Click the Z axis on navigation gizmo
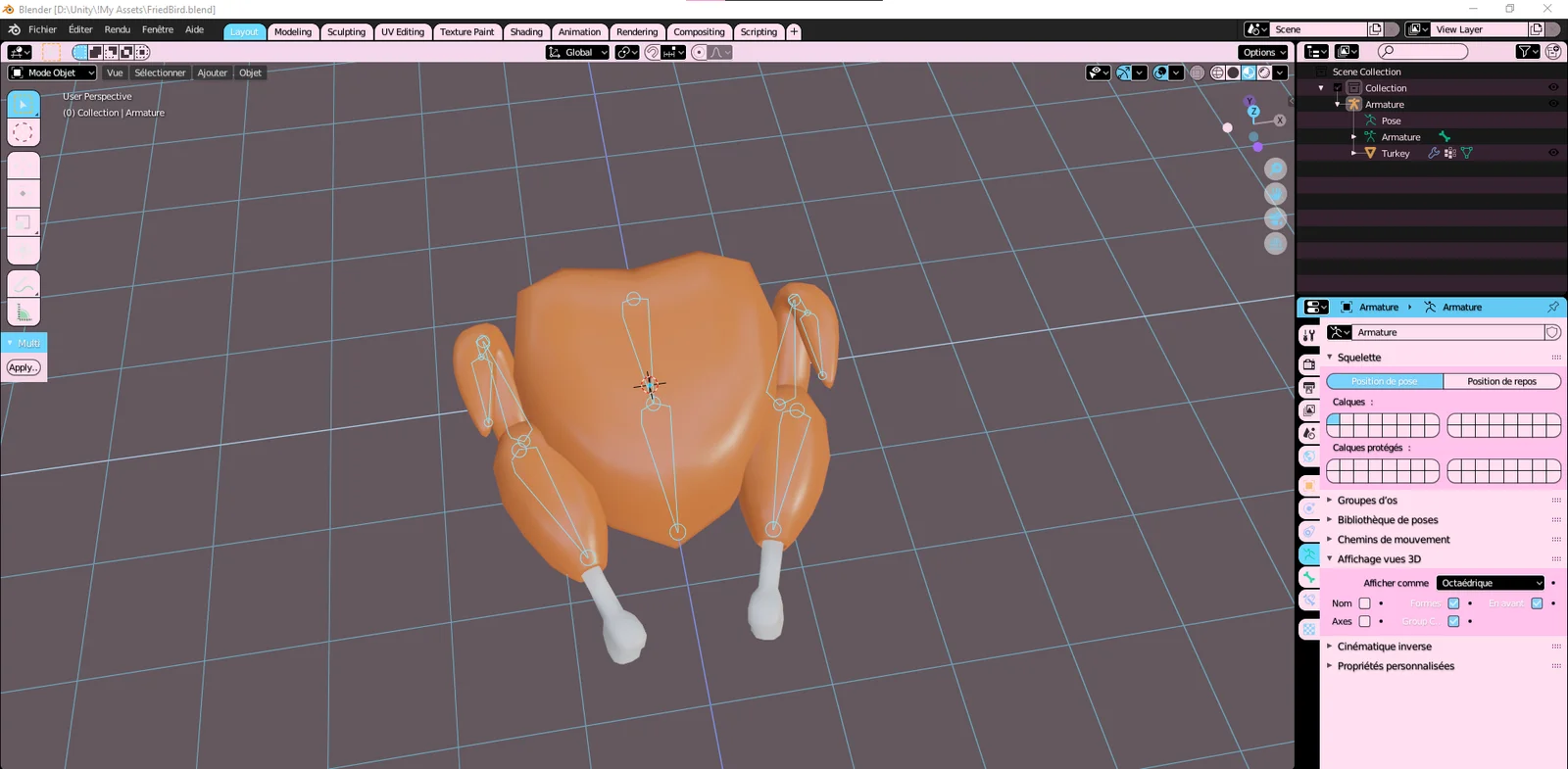This screenshot has height=769, width=1568. coord(1253,112)
